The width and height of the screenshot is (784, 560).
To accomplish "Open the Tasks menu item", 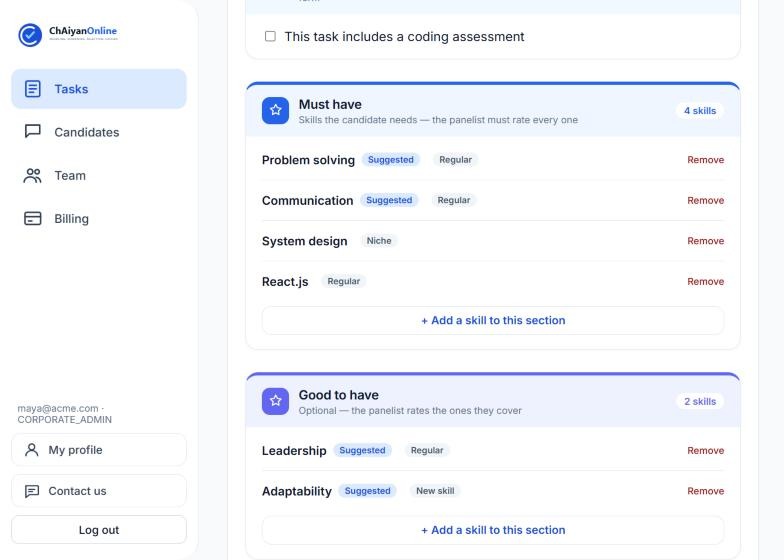I will pyautogui.click(x=99, y=89).
